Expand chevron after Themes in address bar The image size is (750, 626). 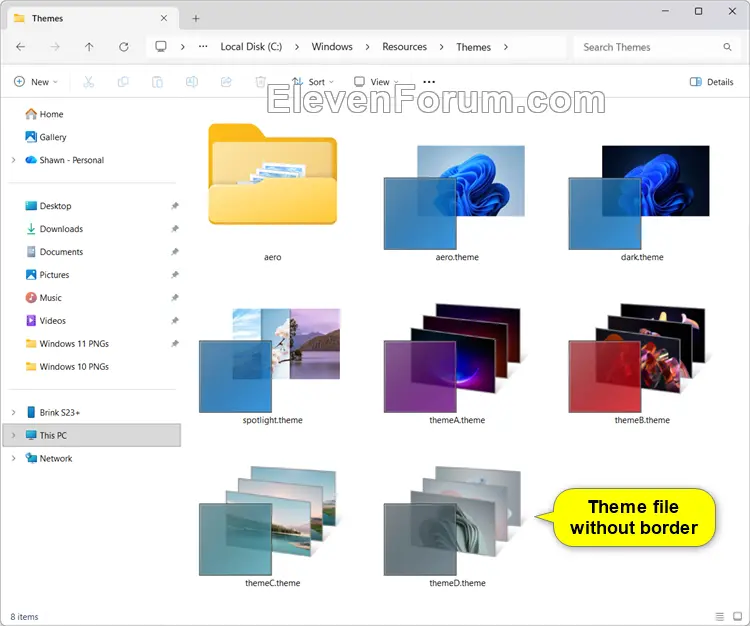coord(506,47)
